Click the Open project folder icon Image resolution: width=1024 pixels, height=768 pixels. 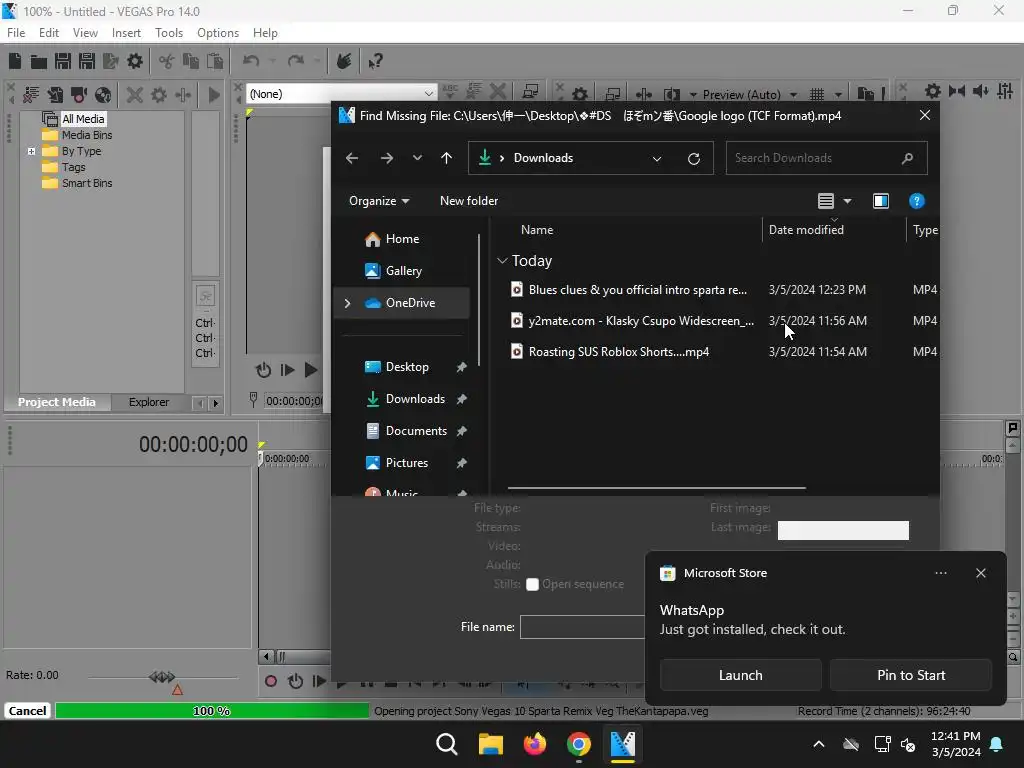pos(39,61)
